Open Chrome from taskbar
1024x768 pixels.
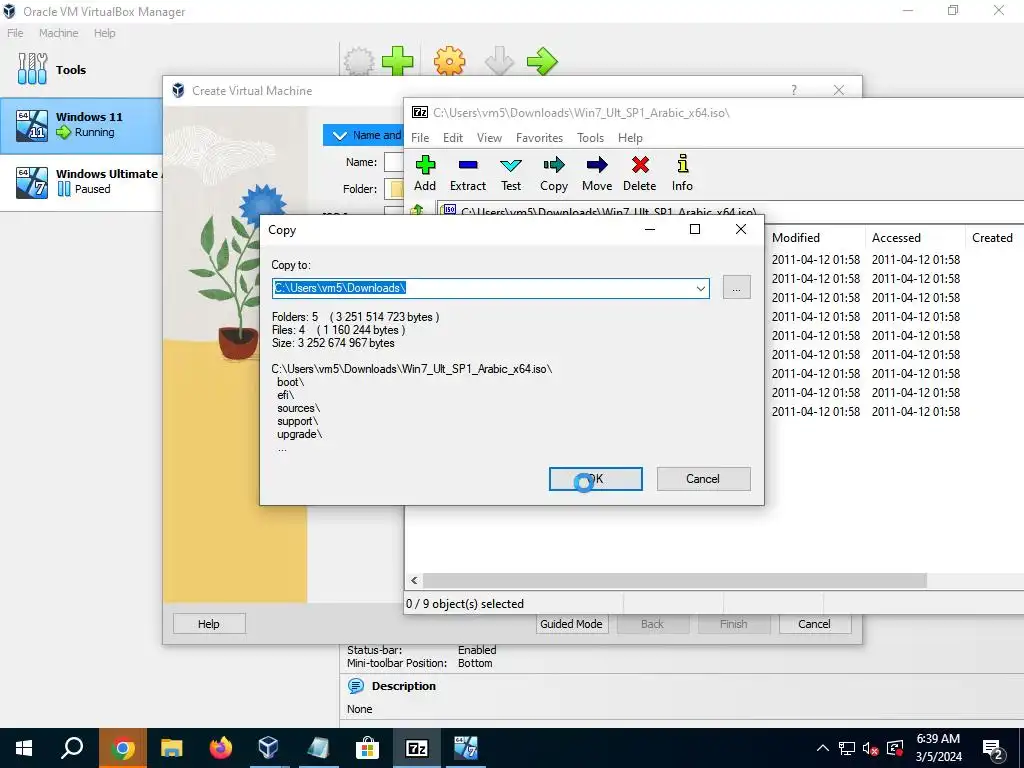pyautogui.click(x=122, y=748)
